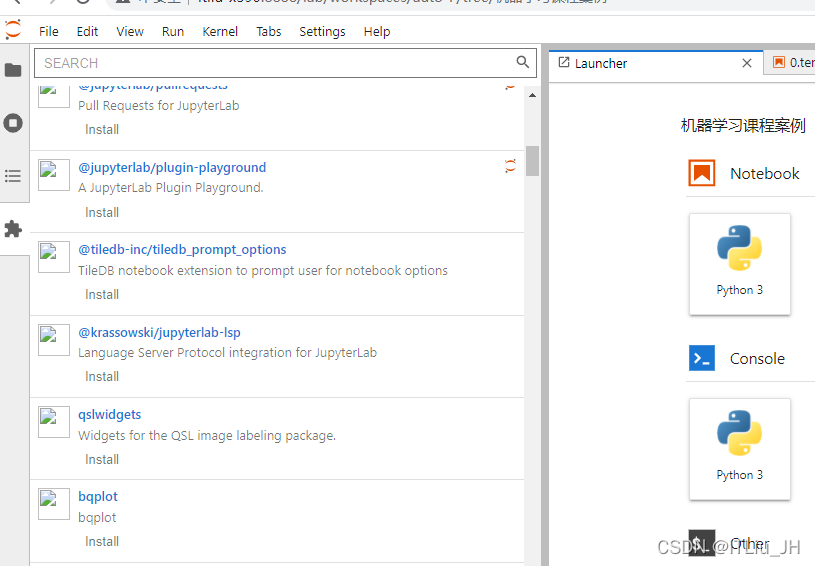Image resolution: width=815 pixels, height=566 pixels.
Task: Click the Console heading in Launcher
Action: click(757, 358)
